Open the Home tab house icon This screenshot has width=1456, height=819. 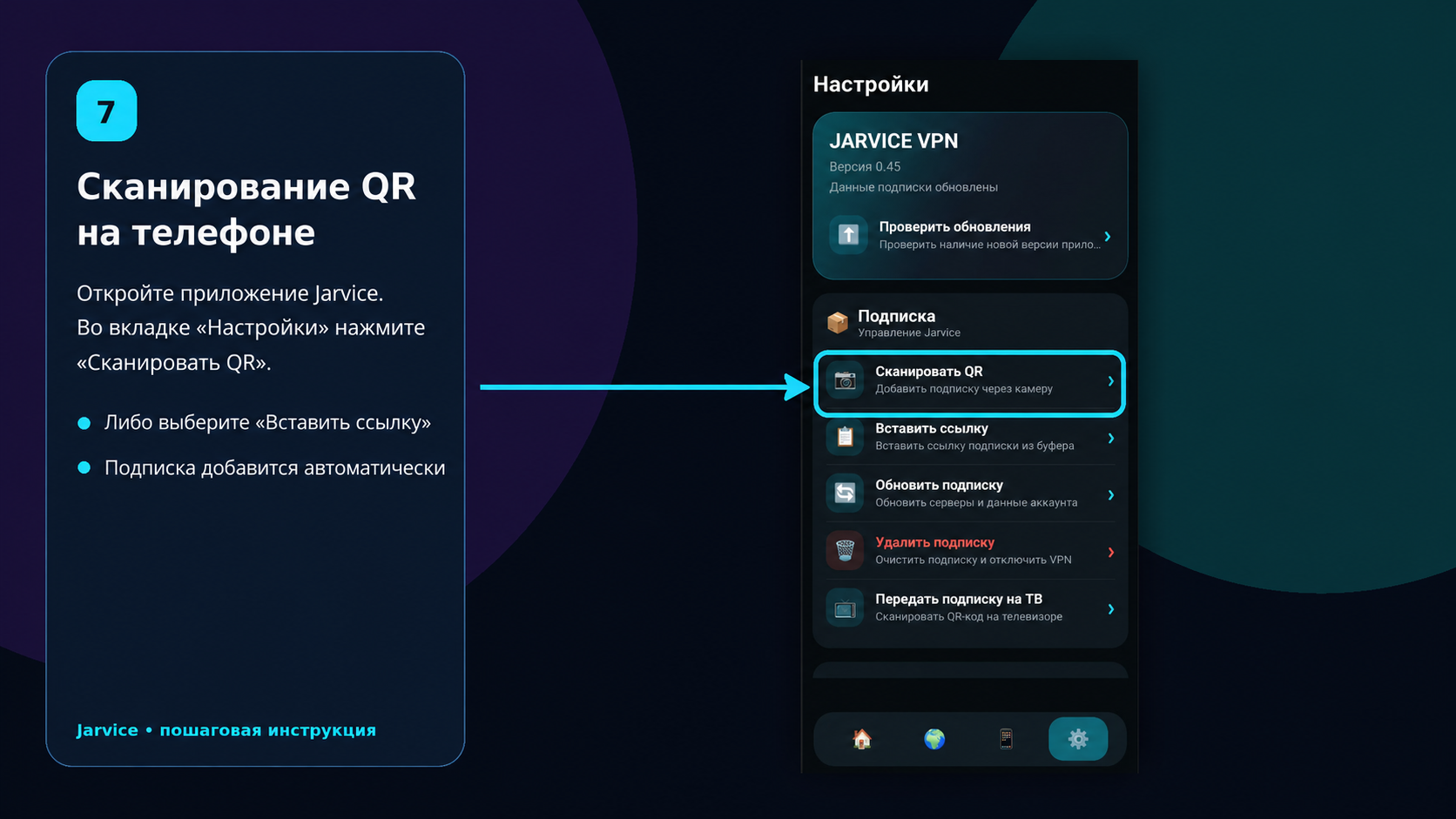[x=862, y=739]
